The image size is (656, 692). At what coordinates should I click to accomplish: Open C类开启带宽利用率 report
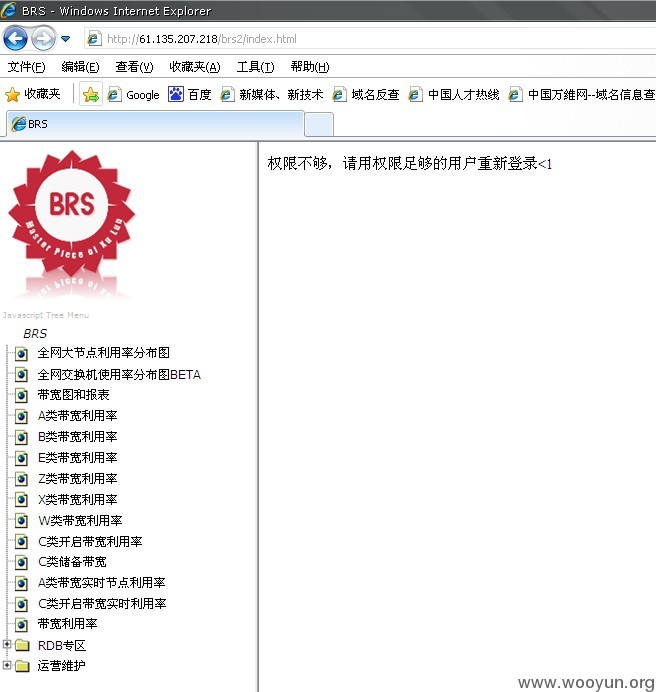point(90,542)
